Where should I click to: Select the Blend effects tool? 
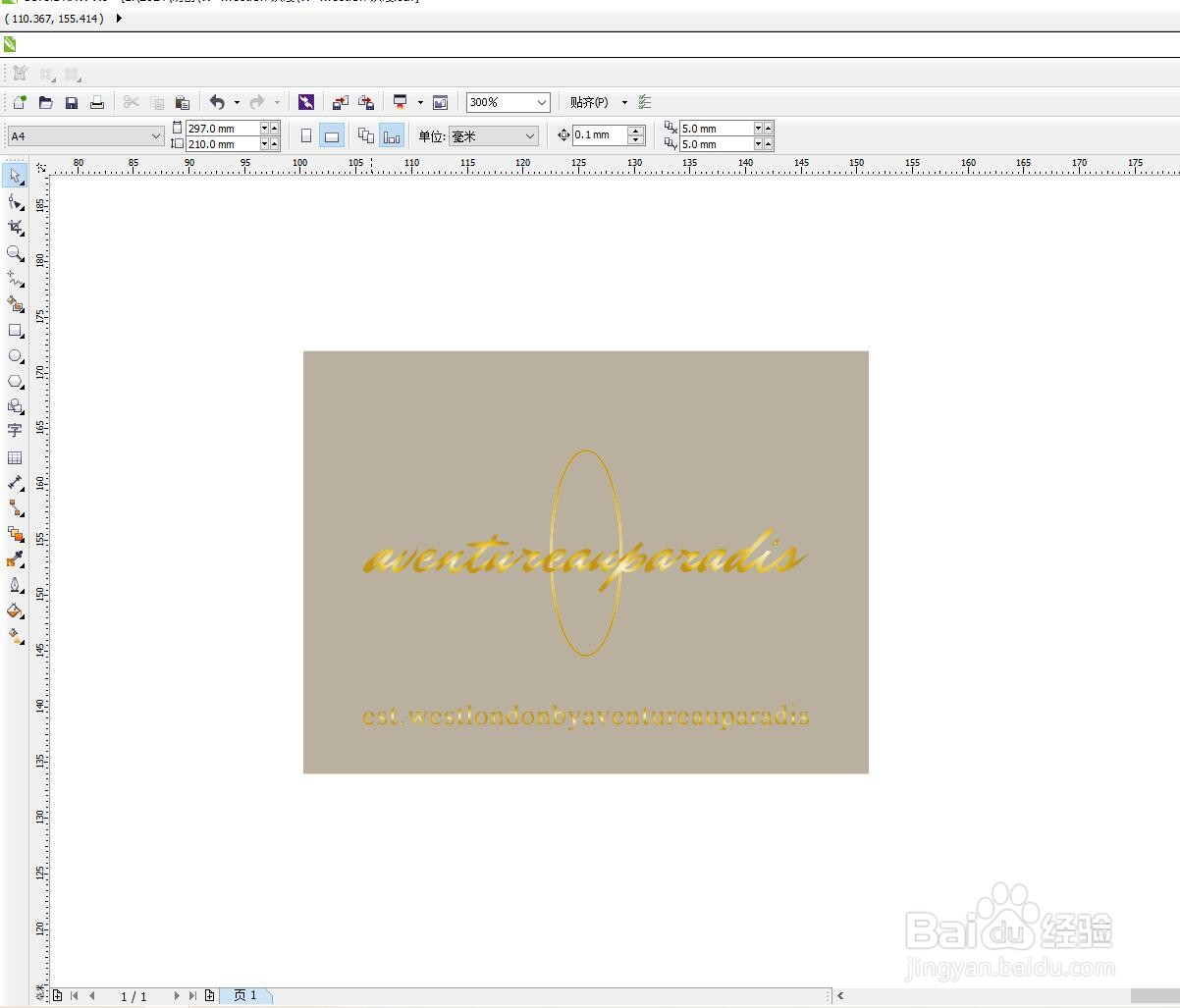click(x=15, y=534)
